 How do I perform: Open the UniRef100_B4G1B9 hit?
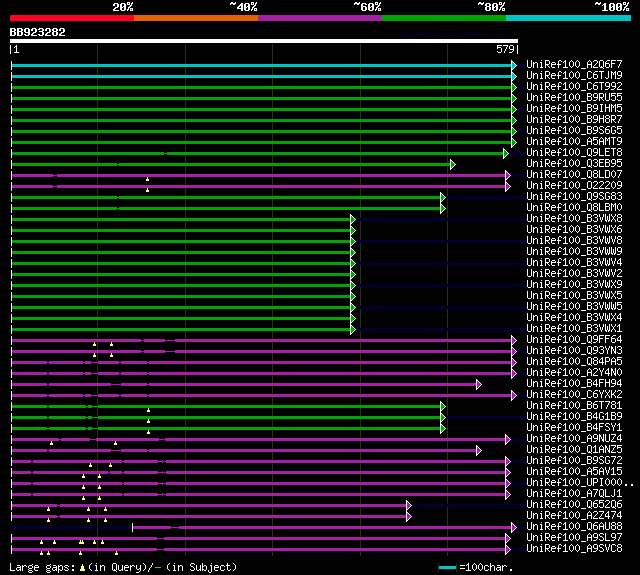click(574, 417)
